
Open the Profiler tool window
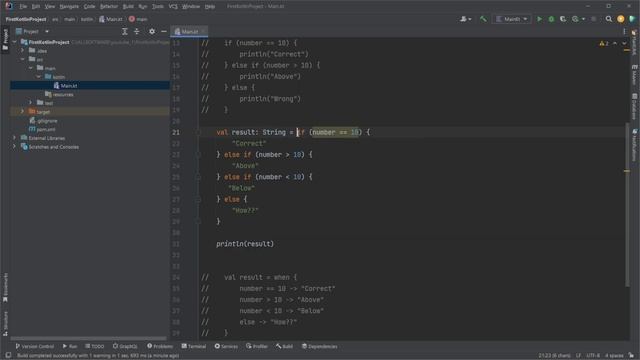click(257, 346)
